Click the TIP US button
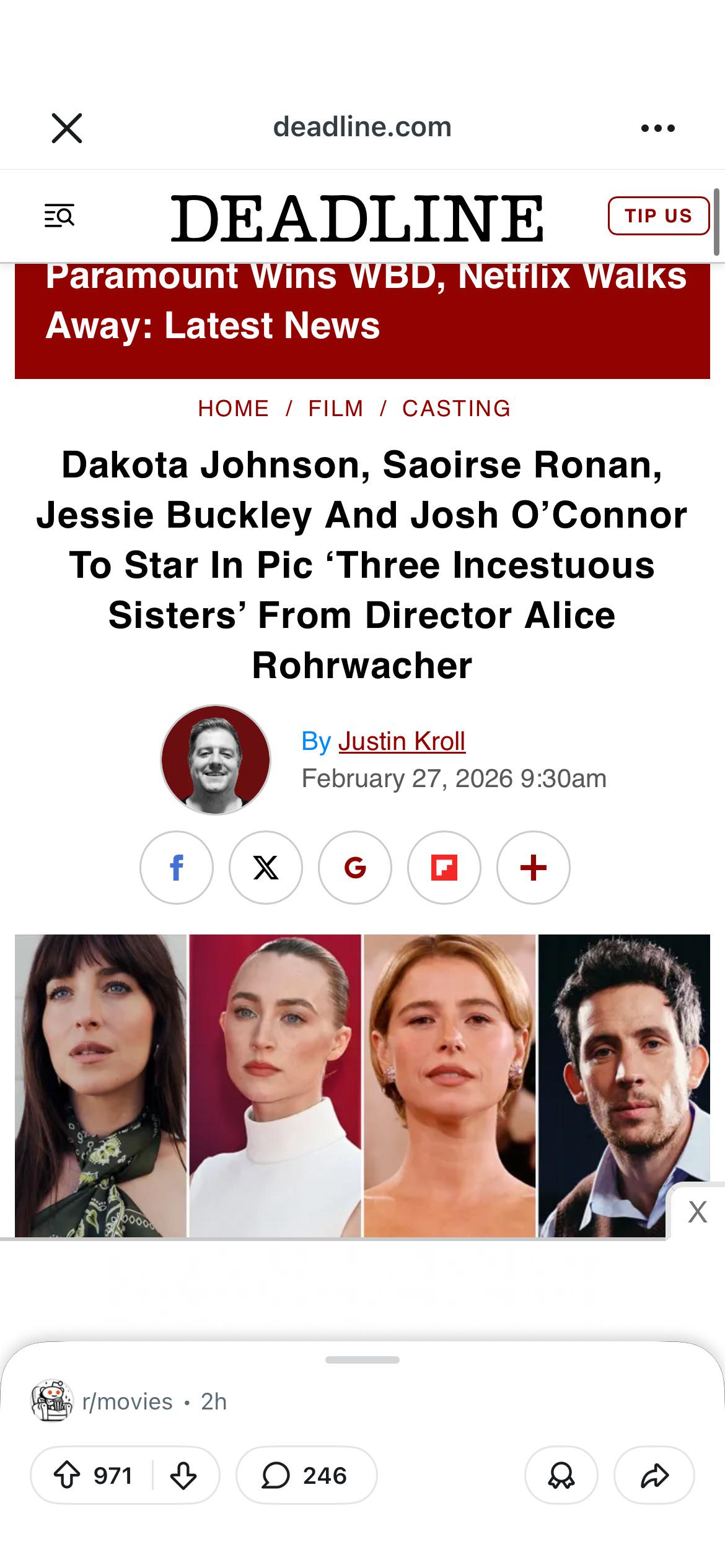725x1568 pixels. click(x=659, y=216)
